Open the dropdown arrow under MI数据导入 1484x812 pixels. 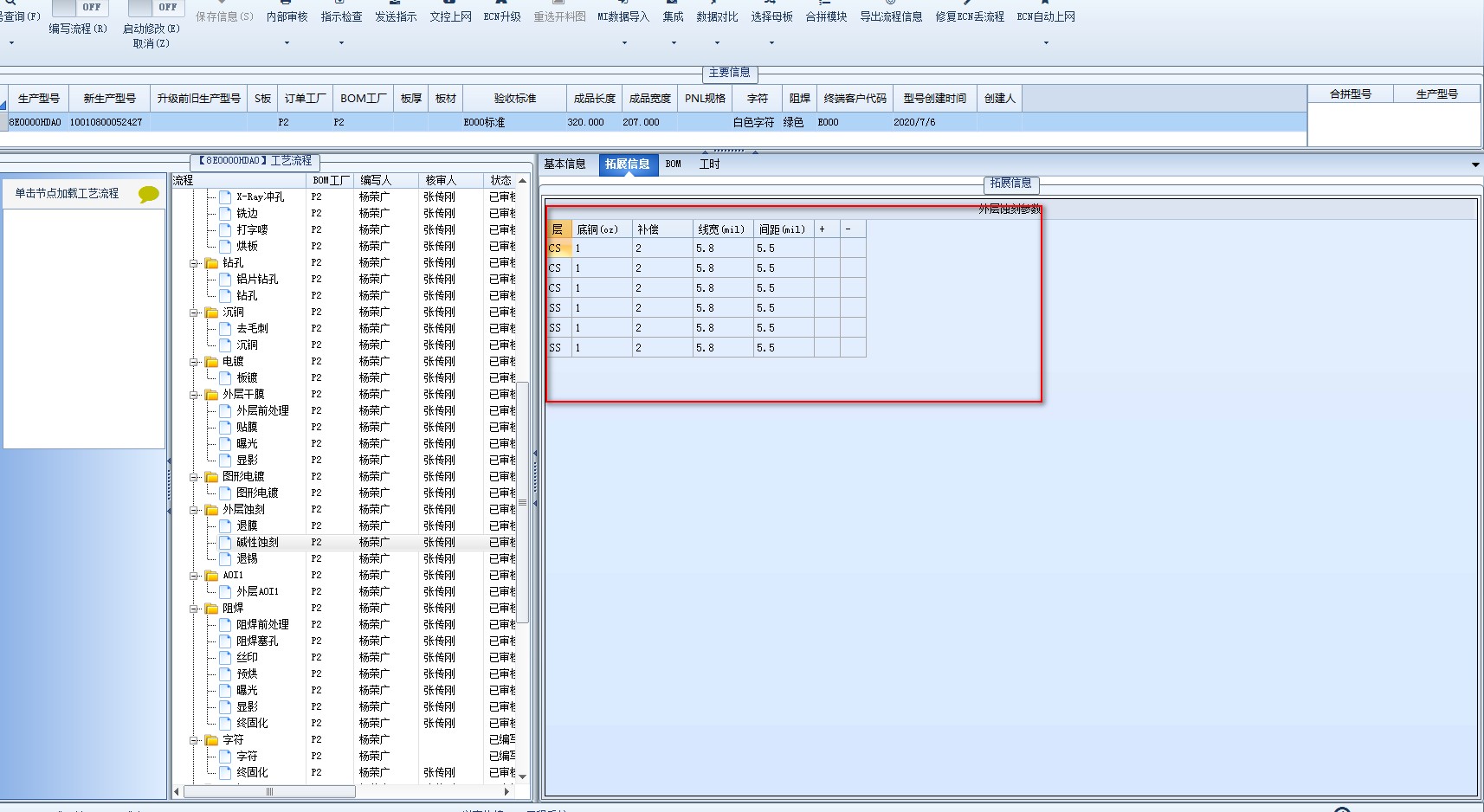(x=623, y=42)
